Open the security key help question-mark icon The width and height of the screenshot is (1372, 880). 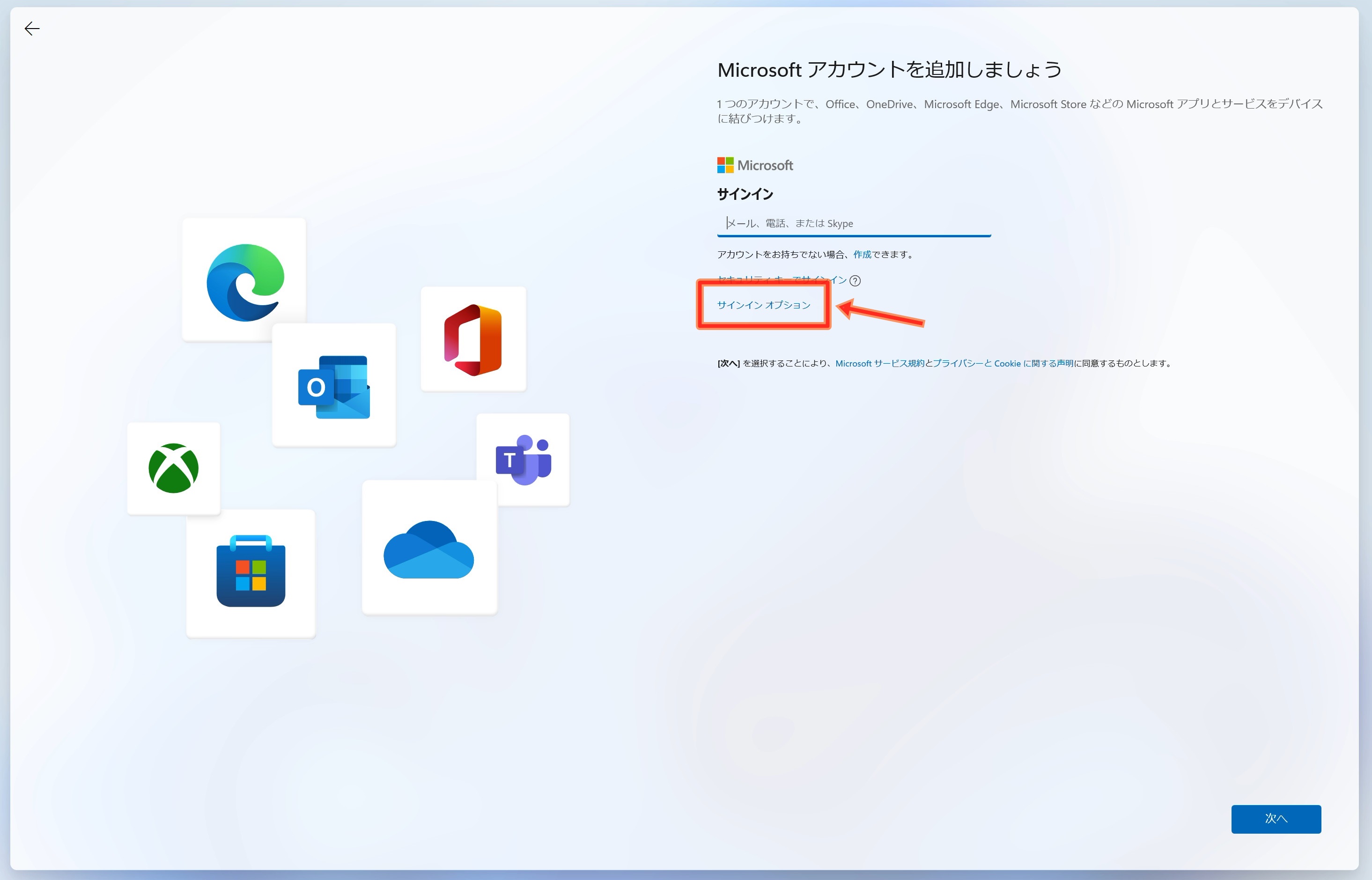coord(855,280)
